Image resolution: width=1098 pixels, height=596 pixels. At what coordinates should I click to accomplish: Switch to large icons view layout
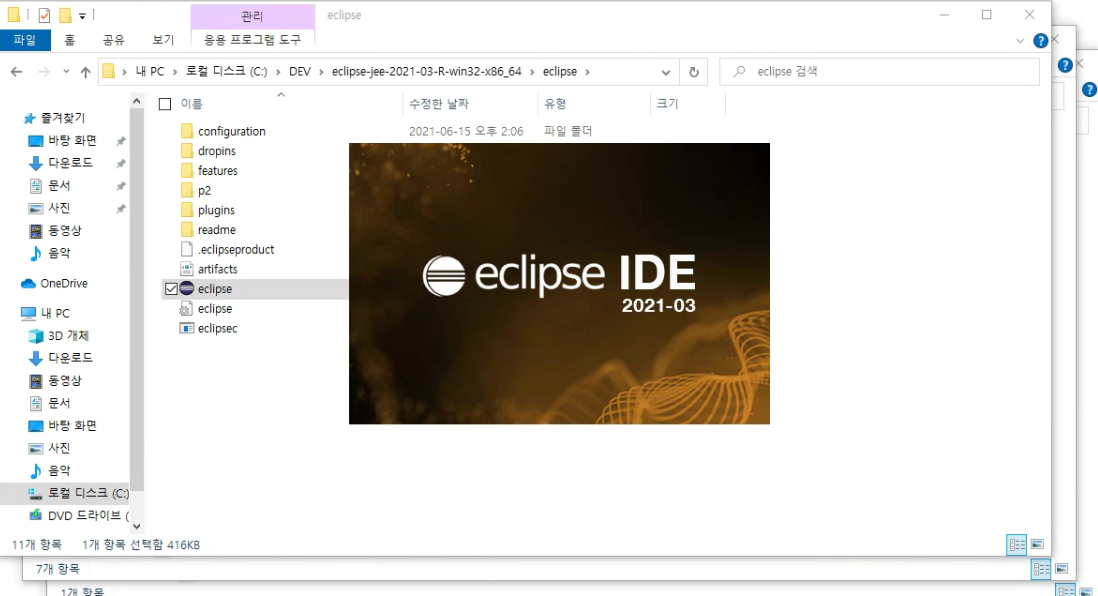coord(1037,544)
